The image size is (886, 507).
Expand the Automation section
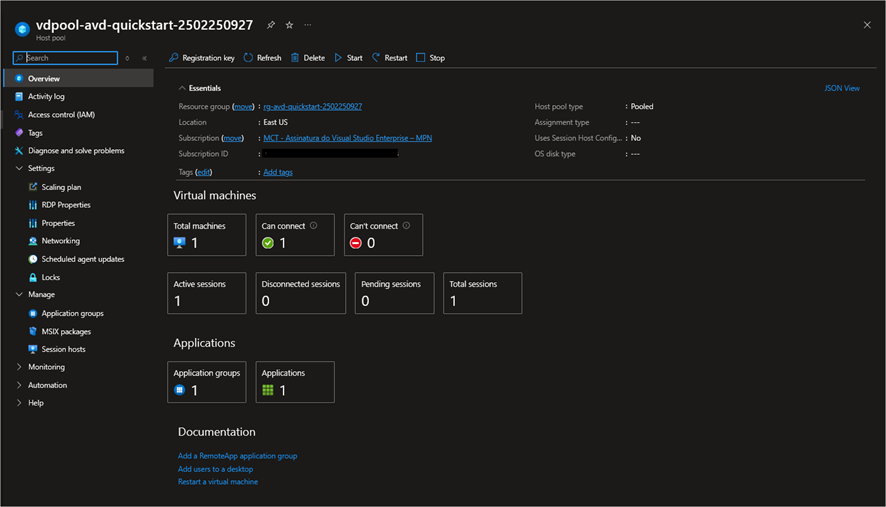(19, 385)
